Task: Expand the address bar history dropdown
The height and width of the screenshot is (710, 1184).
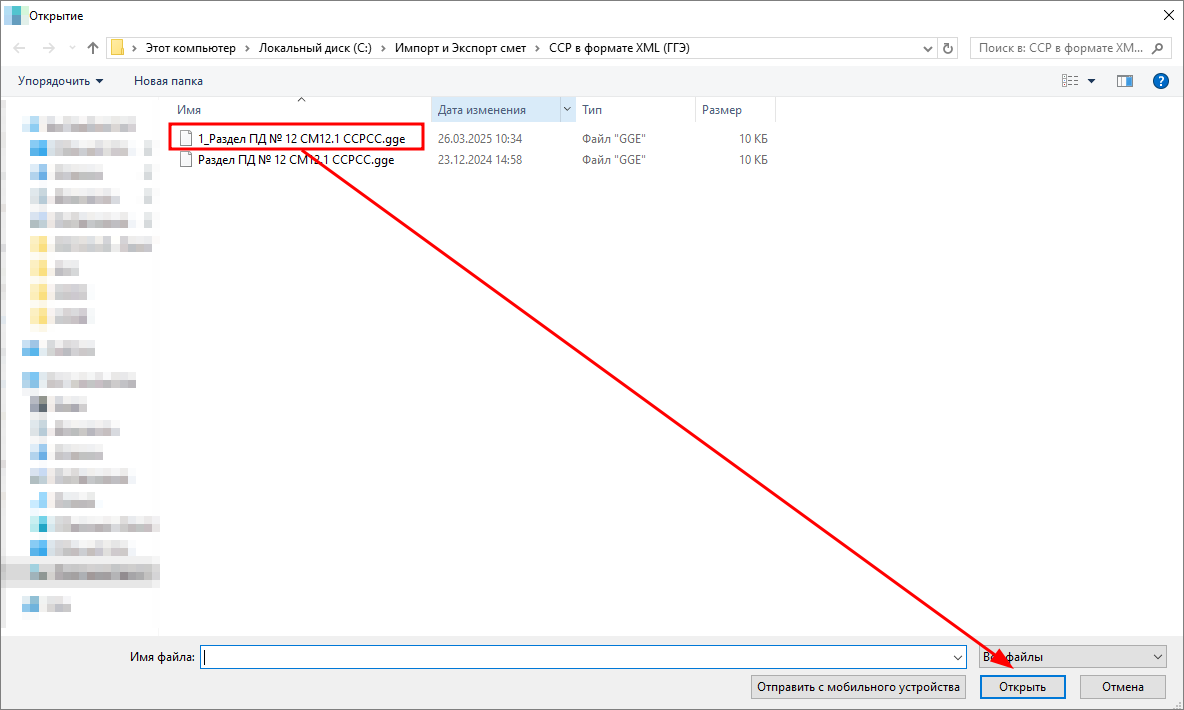Action: pos(926,48)
